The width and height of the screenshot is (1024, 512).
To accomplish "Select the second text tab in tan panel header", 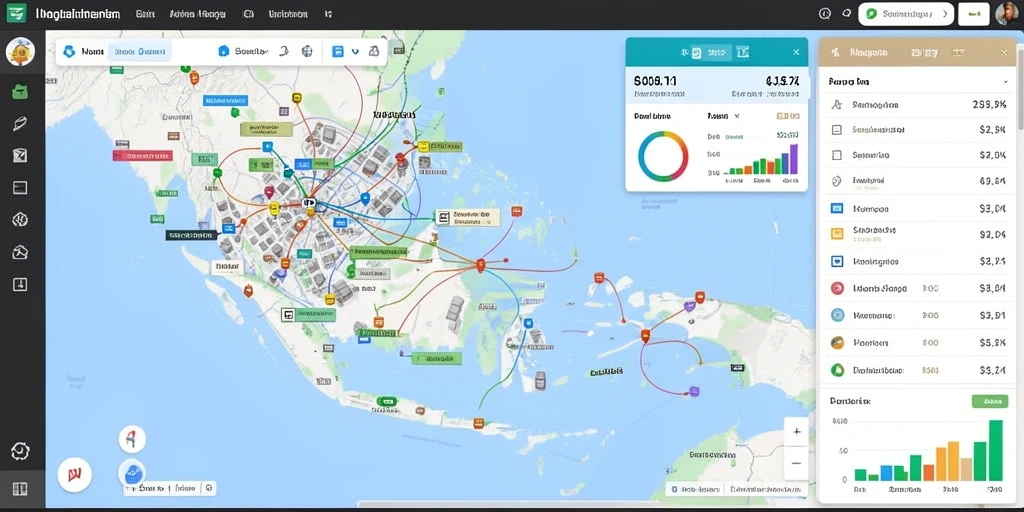I will tap(924, 52).
